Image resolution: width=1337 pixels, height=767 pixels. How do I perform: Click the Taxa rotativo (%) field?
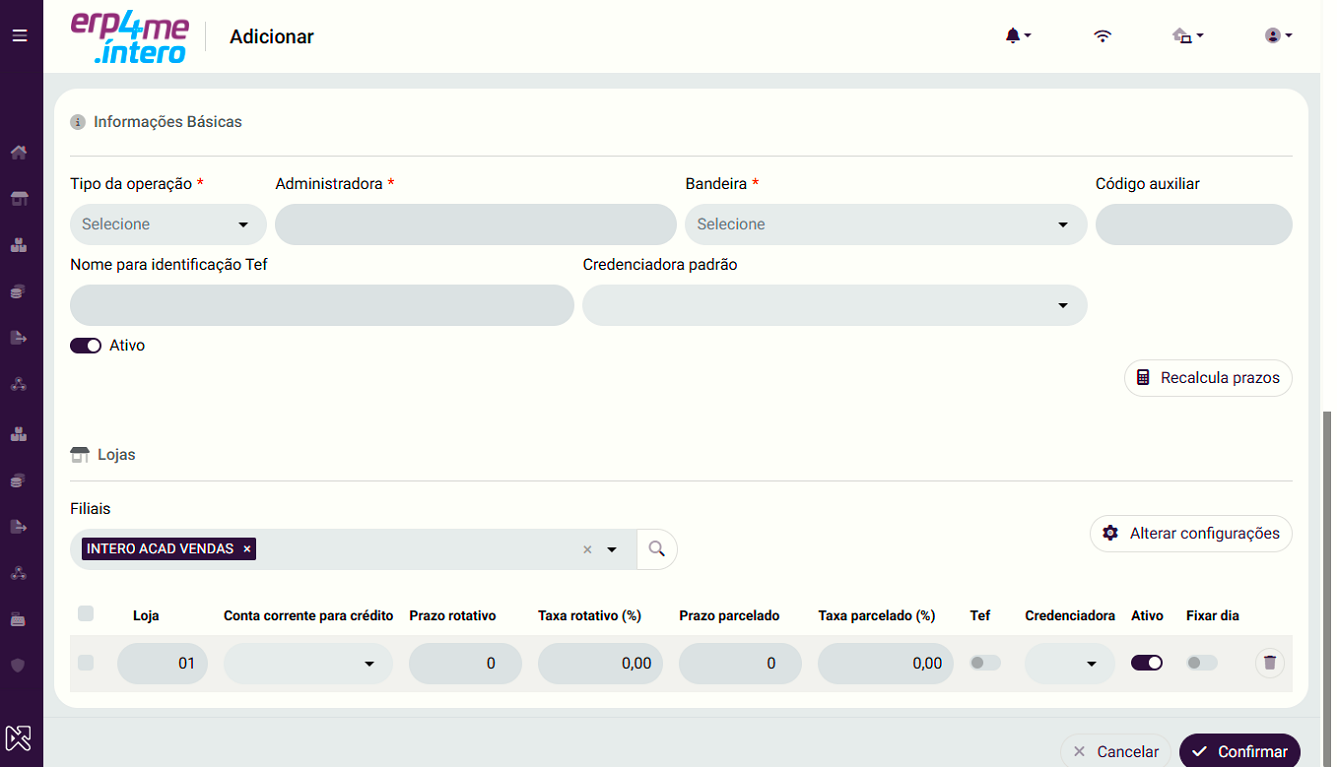600,664
